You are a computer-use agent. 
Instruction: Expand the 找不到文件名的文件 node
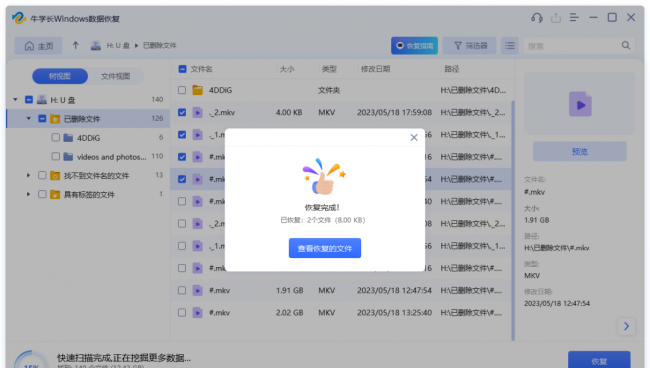click(x=29, y=175)
